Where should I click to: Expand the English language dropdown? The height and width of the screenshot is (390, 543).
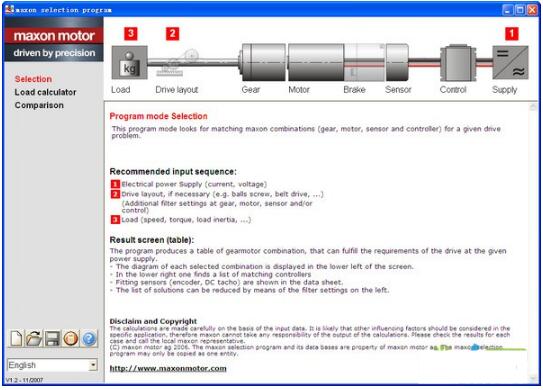[x=93, y=365]
